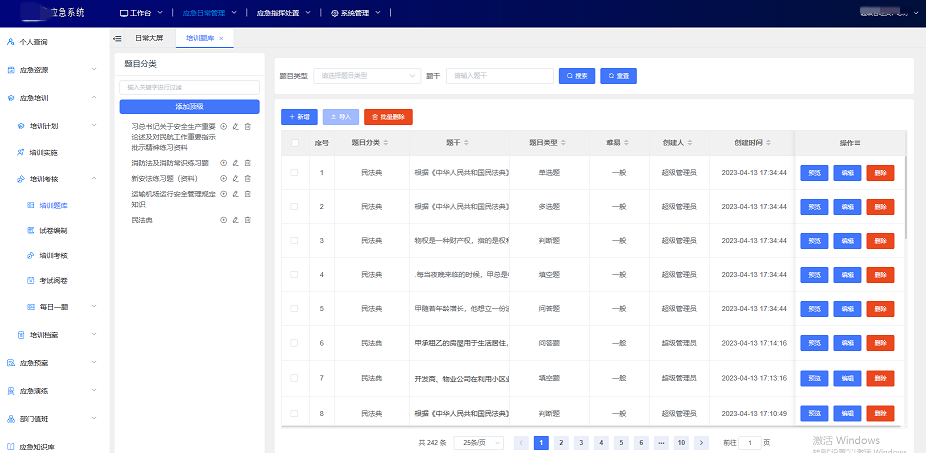Open the 应急指挥处置 top menu
Image resolution: width=926 pixels, height=453 pixels.
click(x=282, y=12)
